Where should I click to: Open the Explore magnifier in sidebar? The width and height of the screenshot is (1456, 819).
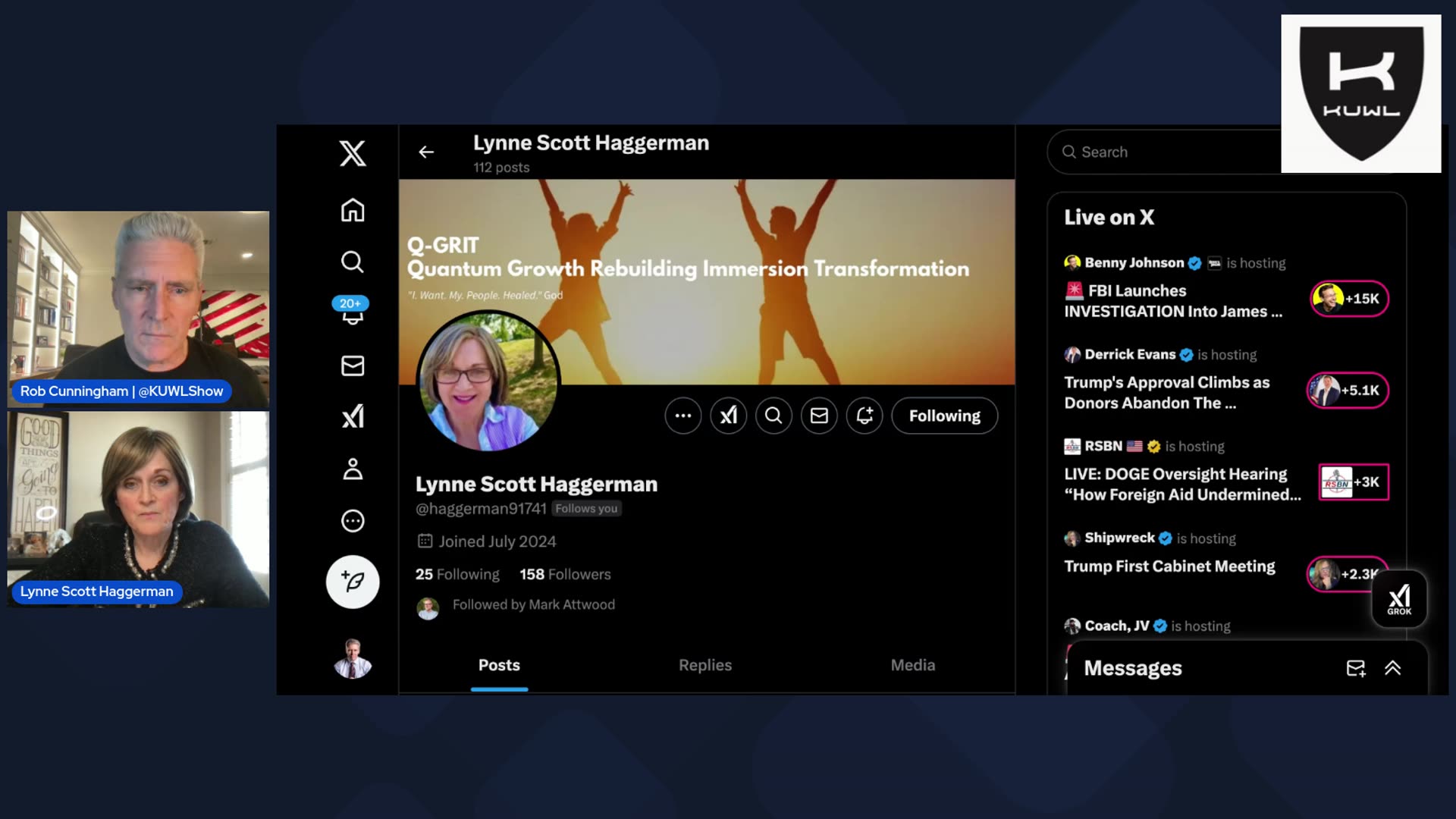[353, 262]
